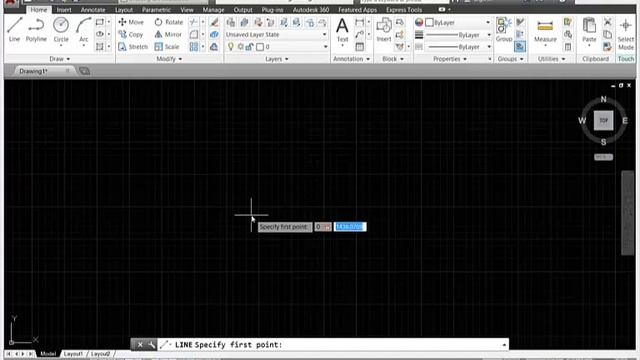This screenshot has width=640, height=360.
Task: Click the layer 0 color swatch
Action: [260, 47]
